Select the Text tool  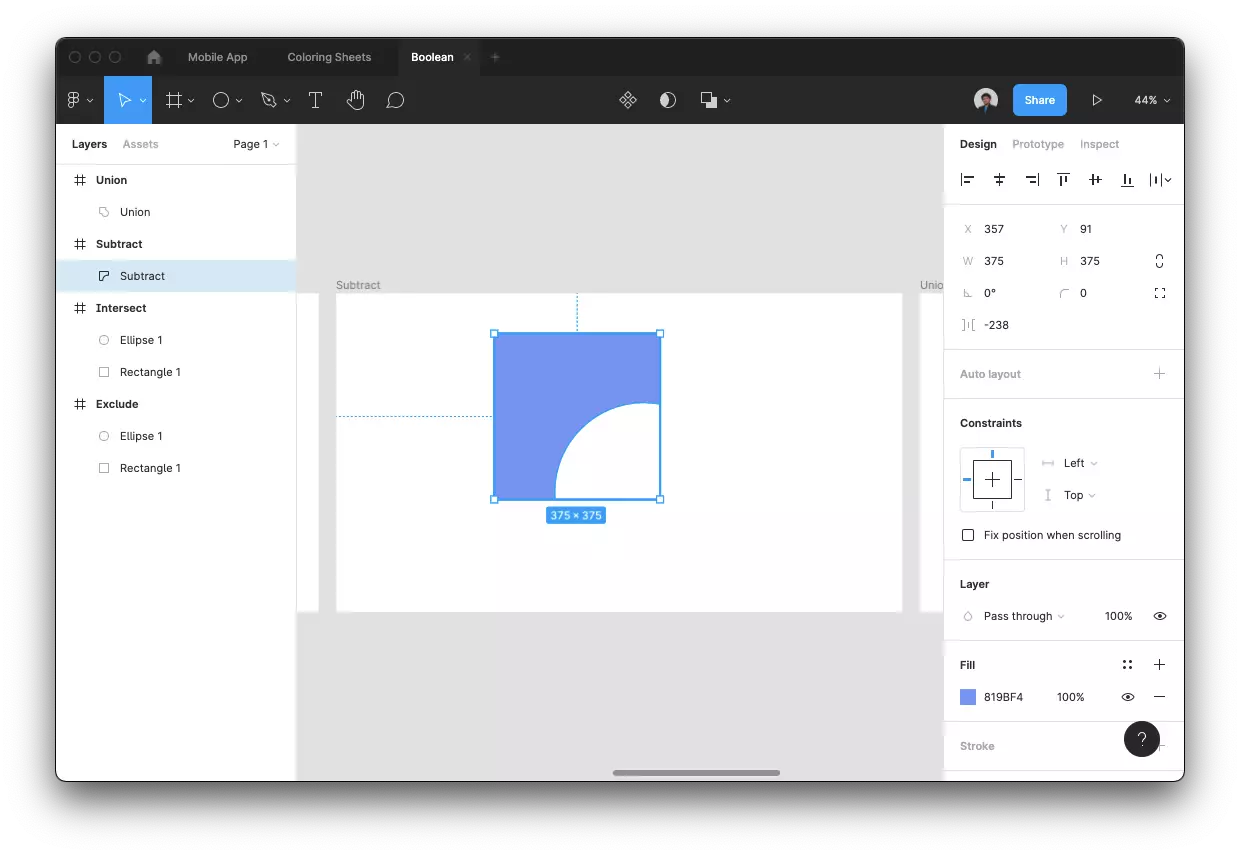[x=315, y=100]
